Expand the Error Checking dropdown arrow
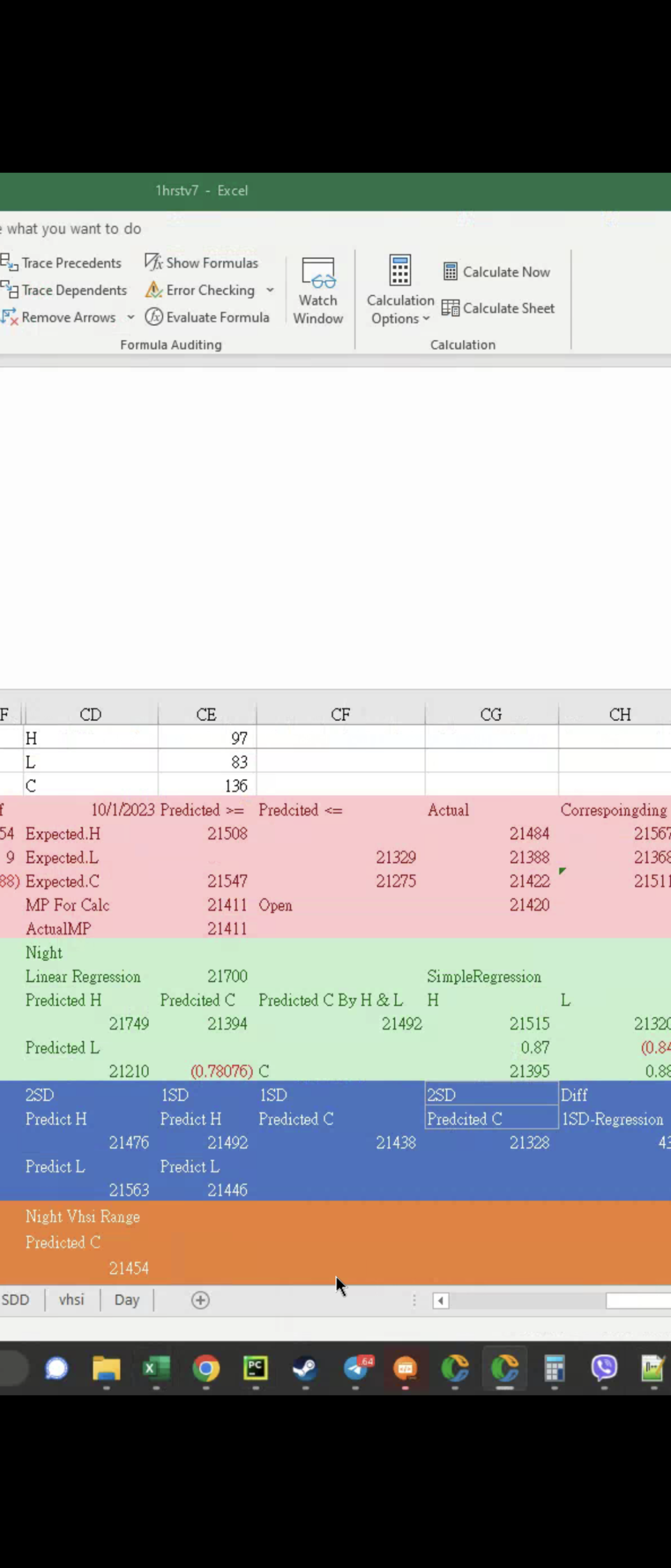 tap(270, 290)
